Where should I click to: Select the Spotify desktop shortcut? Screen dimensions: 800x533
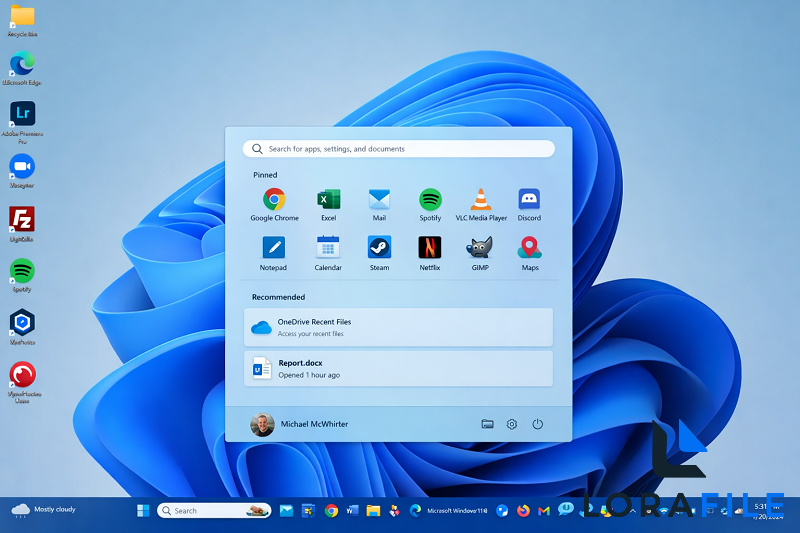coord(22,275)
